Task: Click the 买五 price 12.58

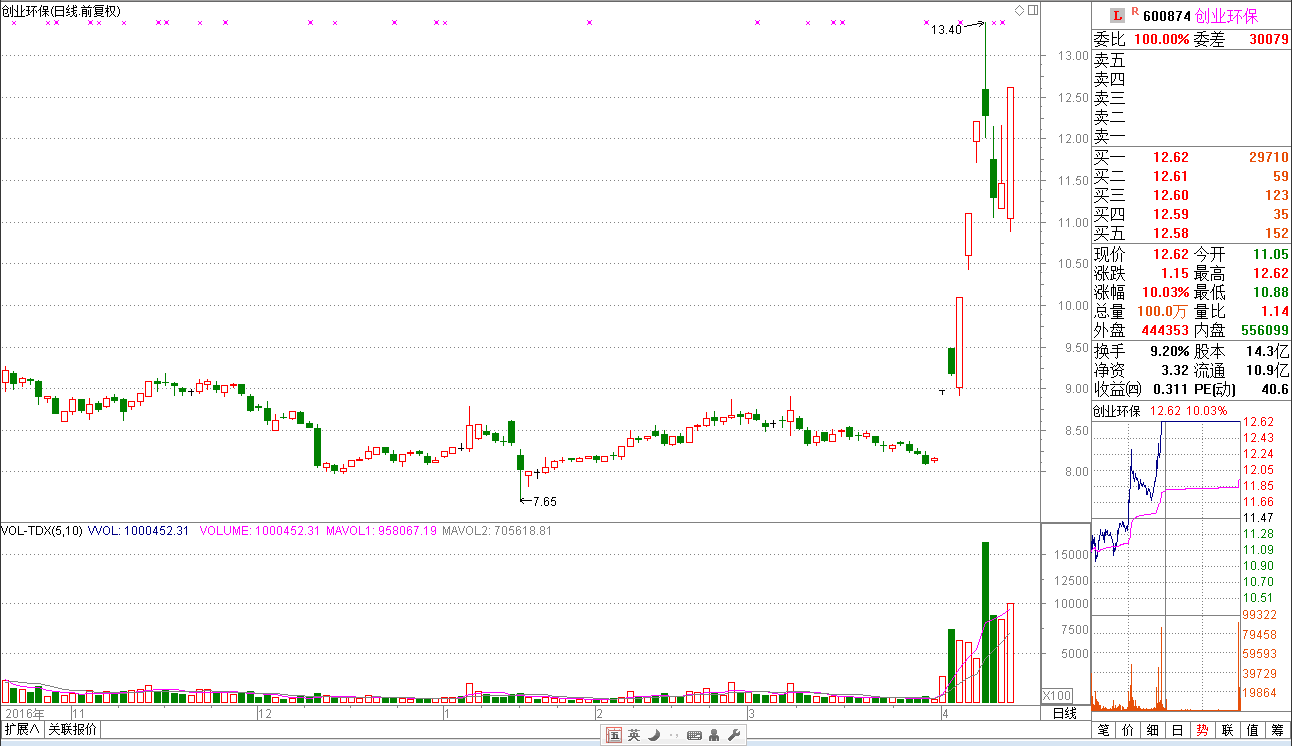Action: (1171, 233)
